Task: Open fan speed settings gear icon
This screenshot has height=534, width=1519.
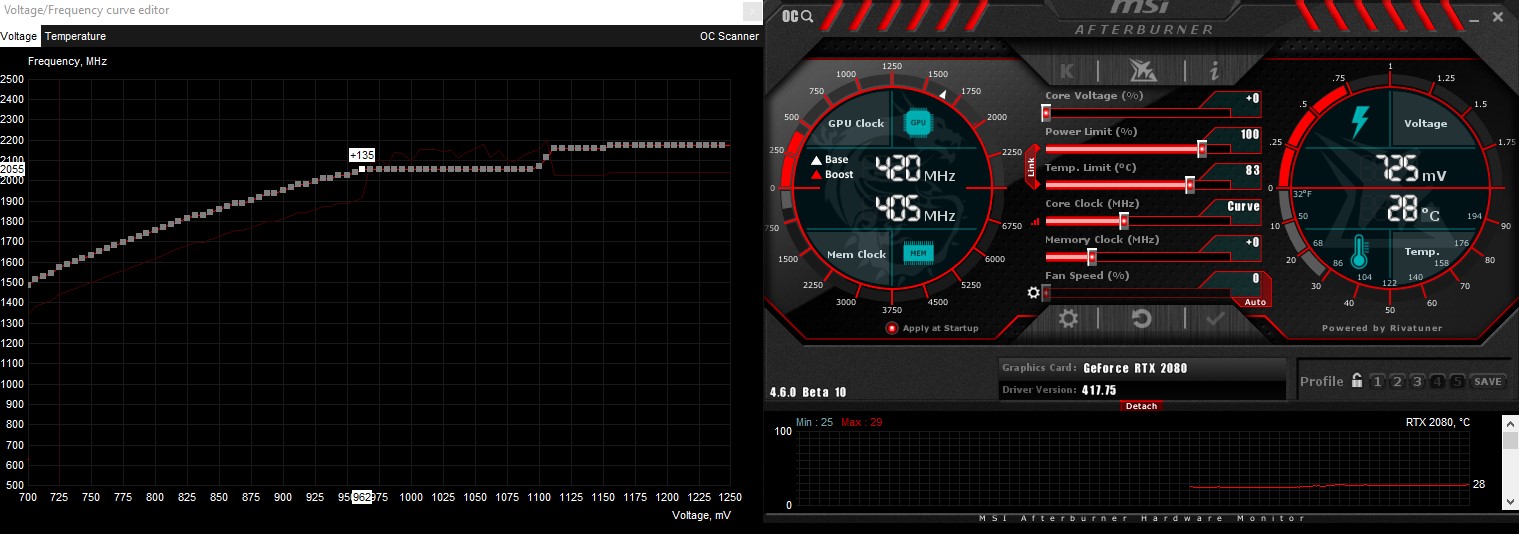Action: (1034, 293)
